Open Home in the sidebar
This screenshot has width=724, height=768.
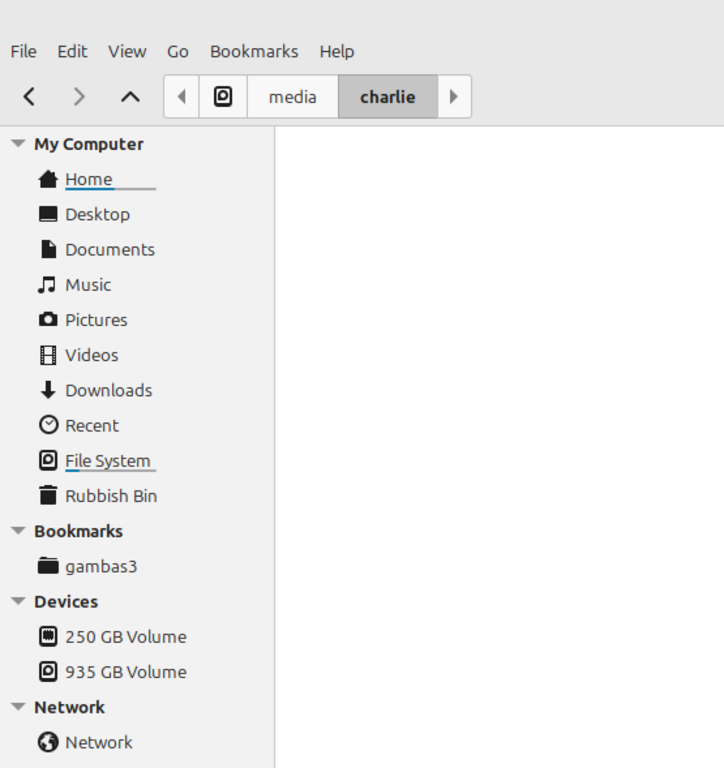(x=89, y=179)
